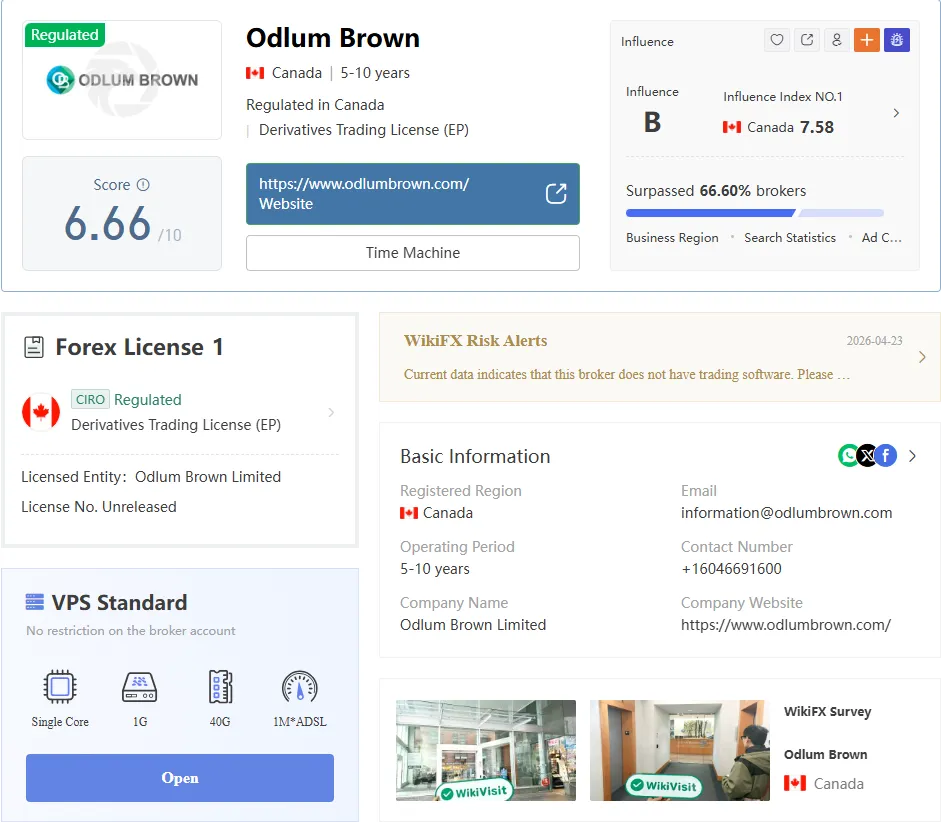
Task: Click the 2026-04-23 alert date
Action: 874,341
